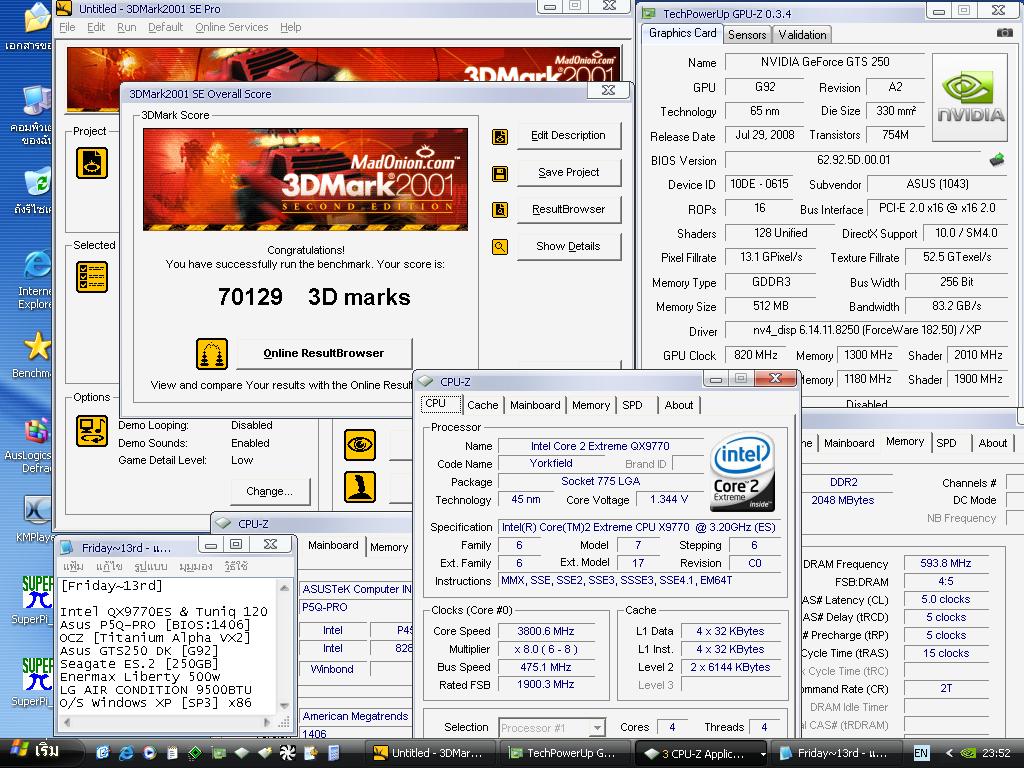The height and width of the screenshot is (768, 1024).
Task: Click the BIOS version save chip icon
Action: (x=997, y=159)
